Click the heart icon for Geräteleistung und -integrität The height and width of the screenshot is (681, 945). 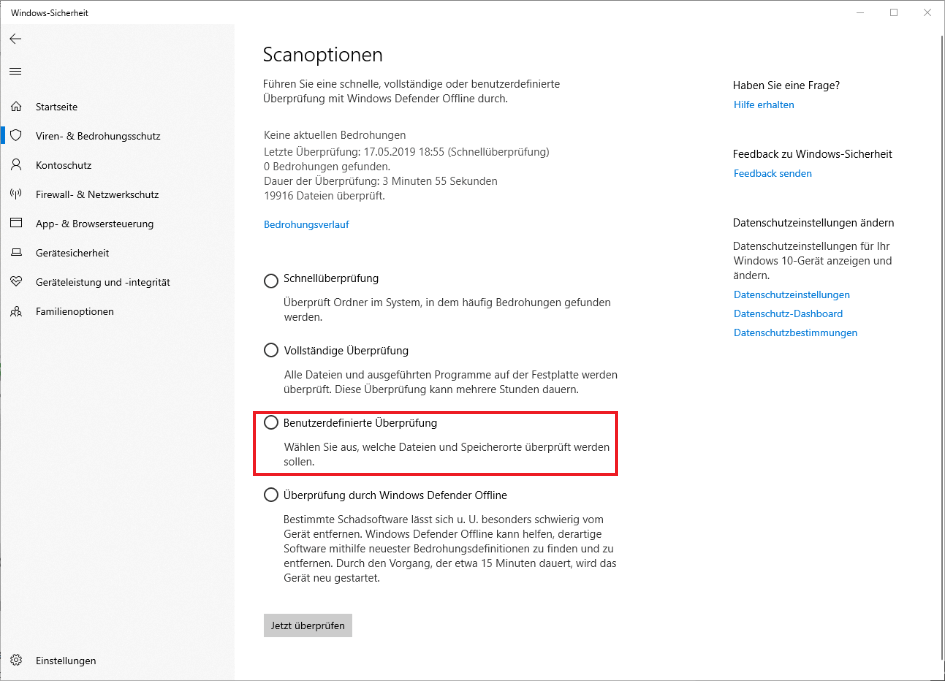16,282
